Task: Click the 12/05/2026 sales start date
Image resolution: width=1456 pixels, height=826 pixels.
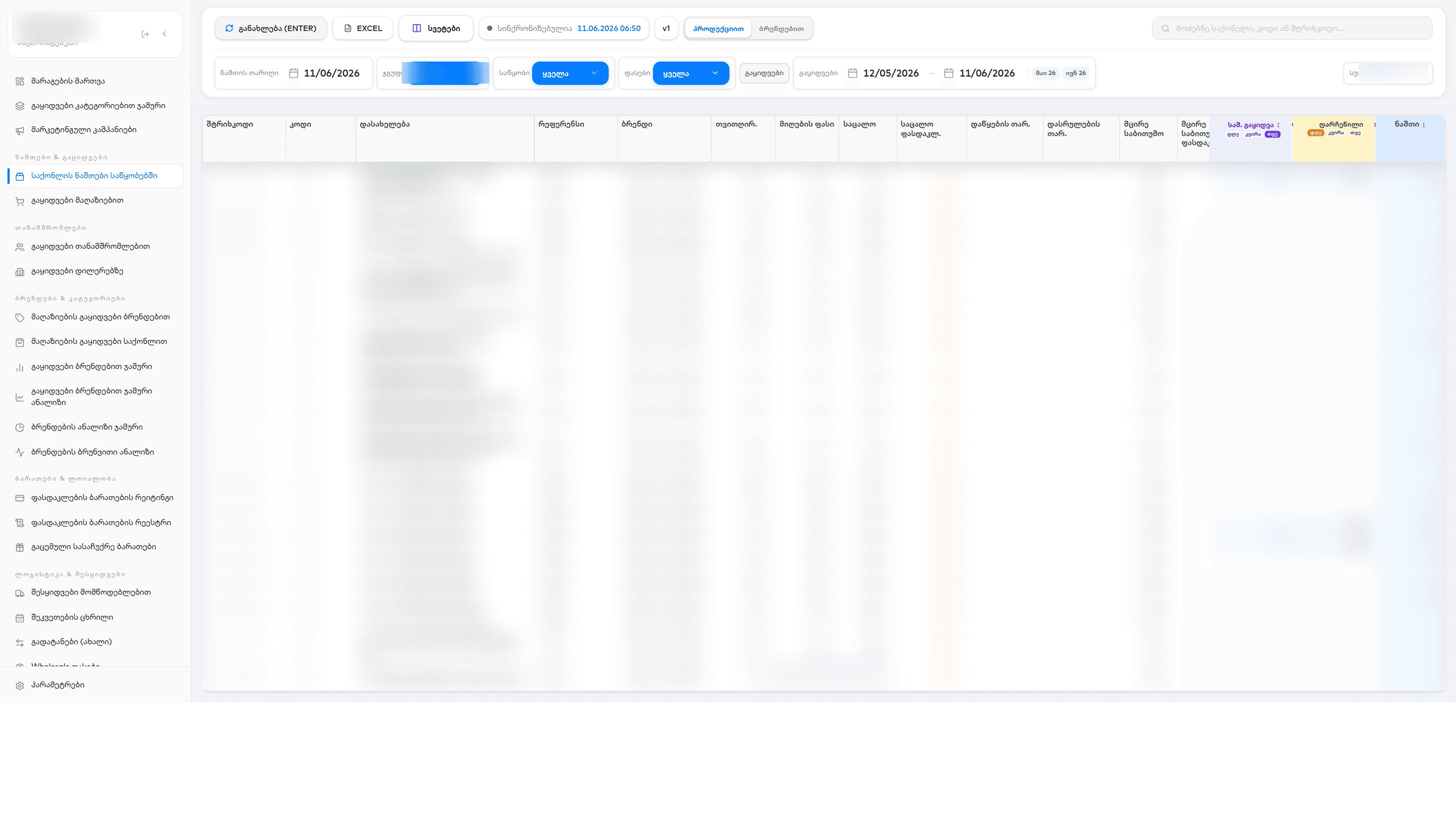Action: click(x=891, y=73)
